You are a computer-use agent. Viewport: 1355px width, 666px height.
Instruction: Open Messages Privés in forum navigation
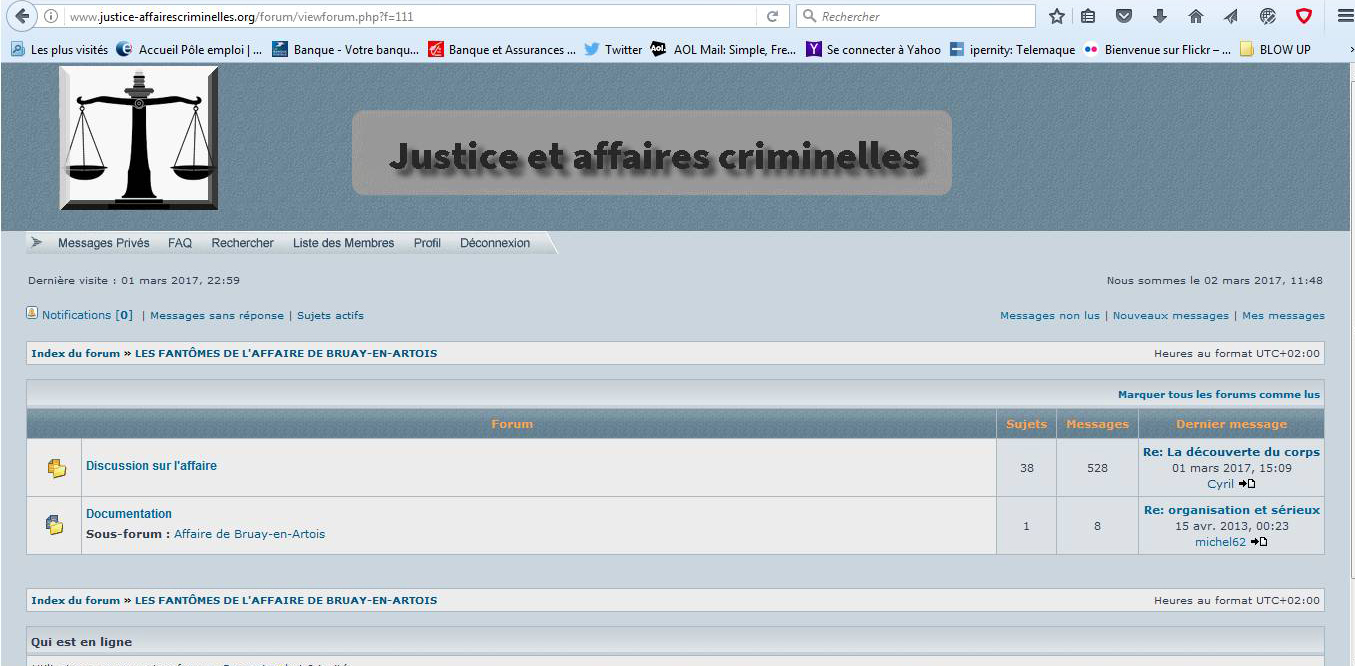(103, 243)
